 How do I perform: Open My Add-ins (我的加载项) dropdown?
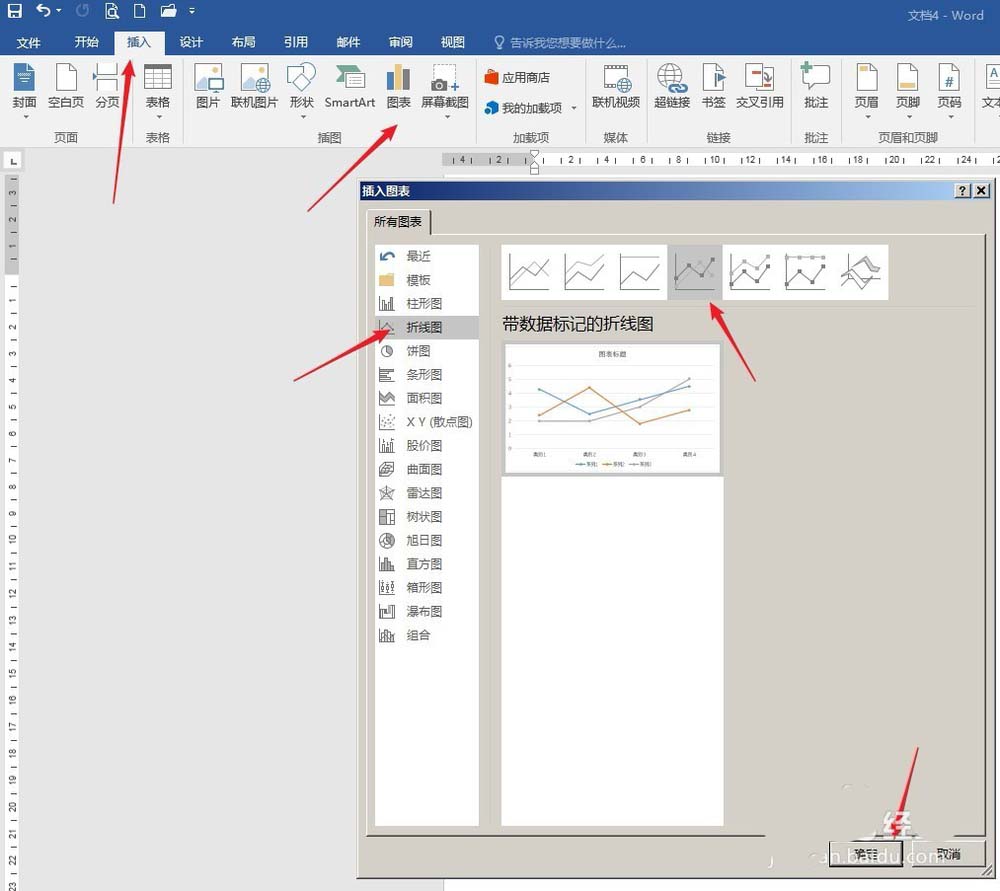[573, 108]
